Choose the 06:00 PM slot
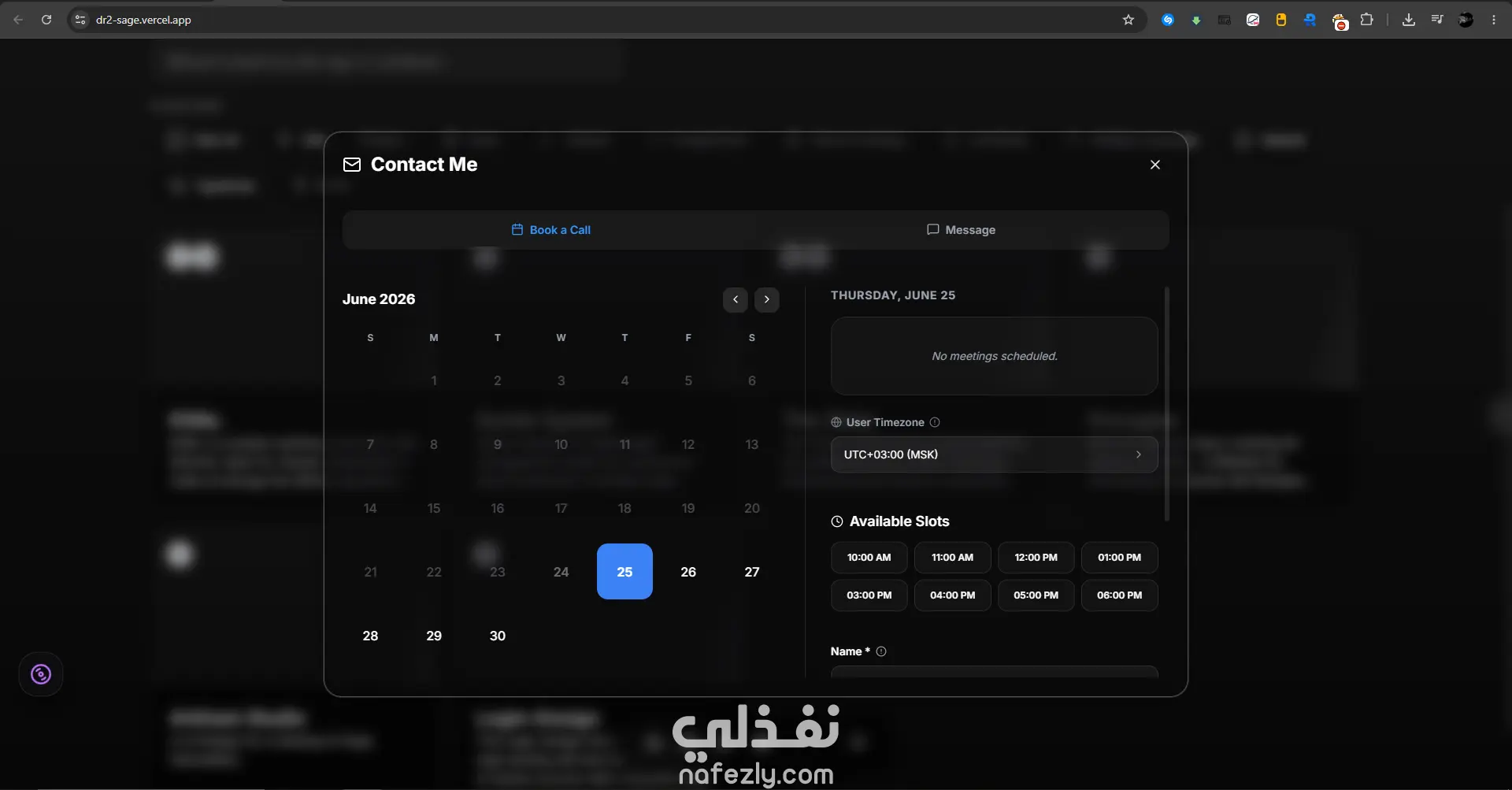Image resolution: width=1512 pixels, height=790 pixels. (1120, 595)
